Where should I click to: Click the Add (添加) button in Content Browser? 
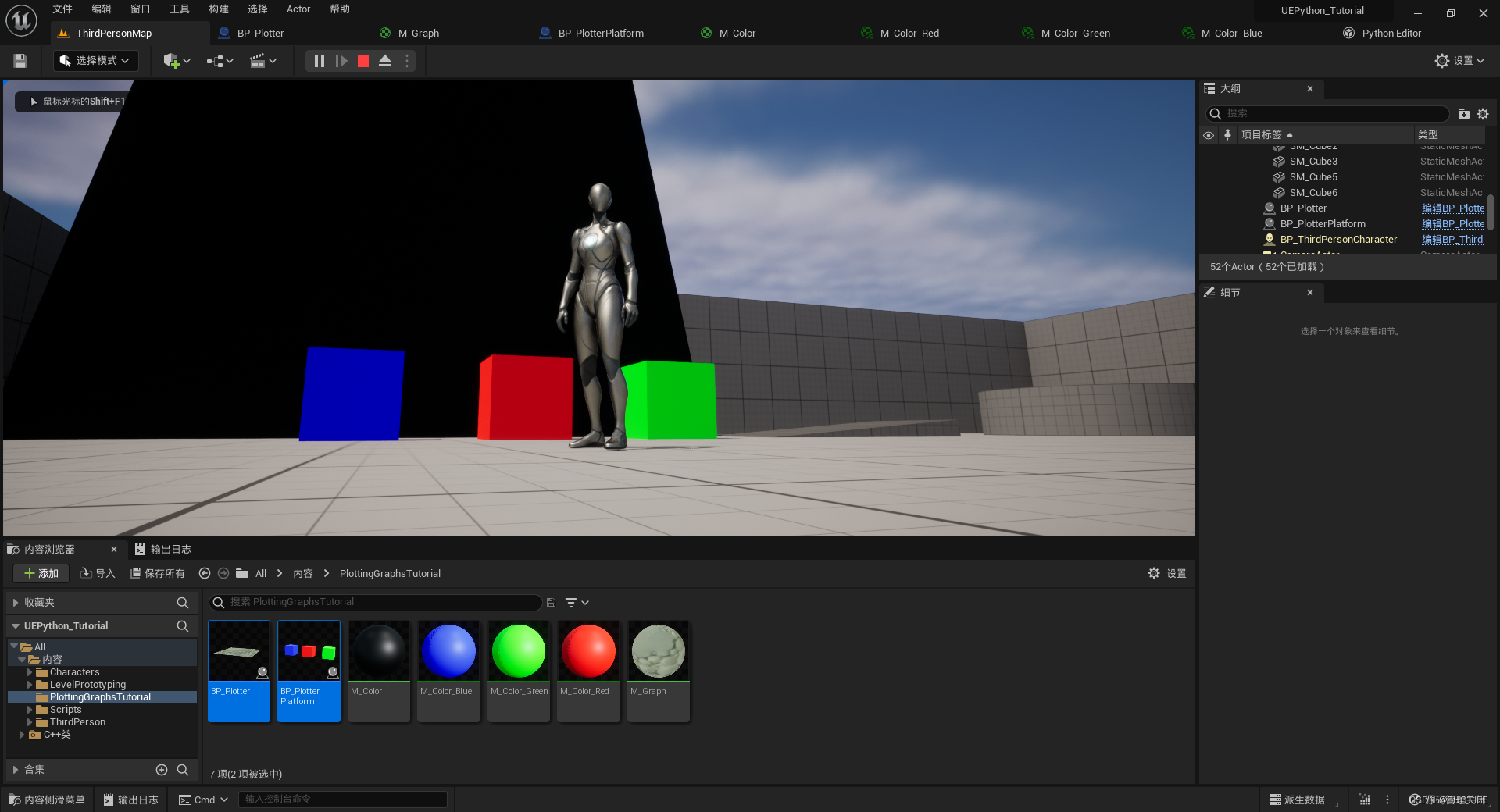[41, 574]
